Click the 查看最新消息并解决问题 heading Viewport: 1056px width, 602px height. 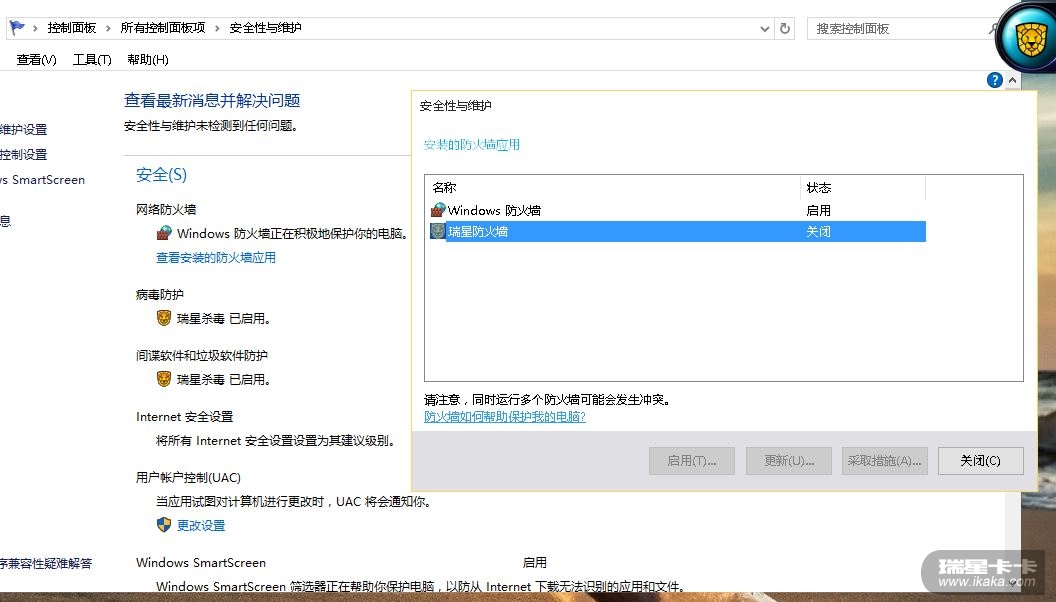(212, 101)
